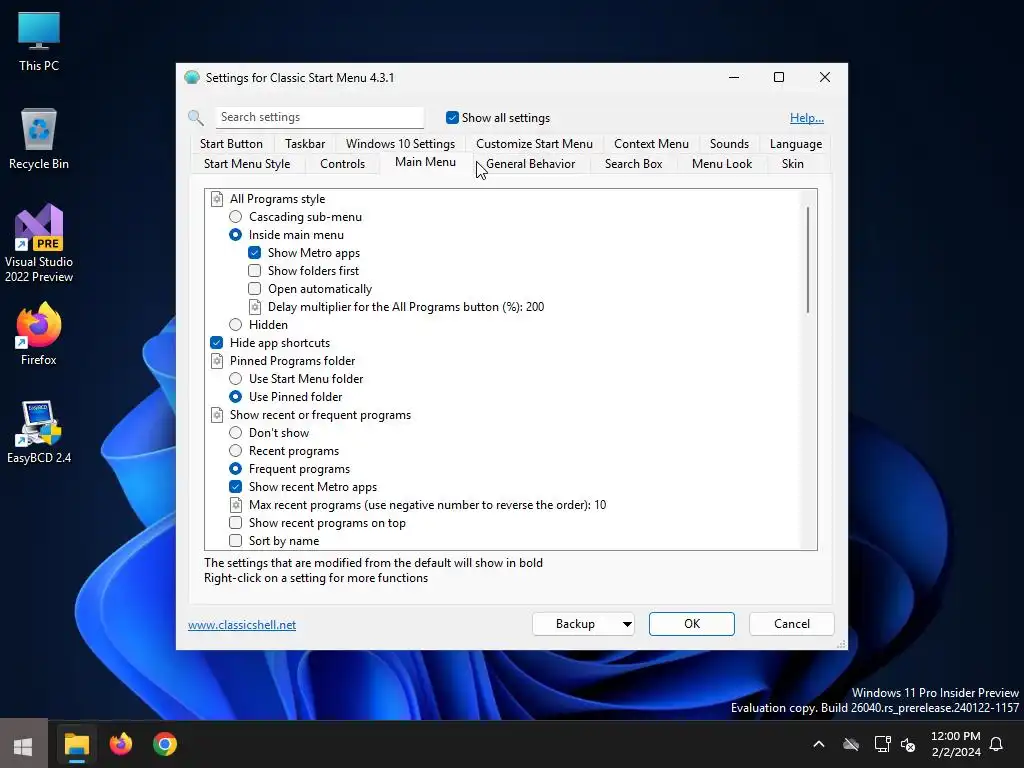Click the muted volume tray icon
This screenshot has width=1024, height=768.
tap(908, 744)
